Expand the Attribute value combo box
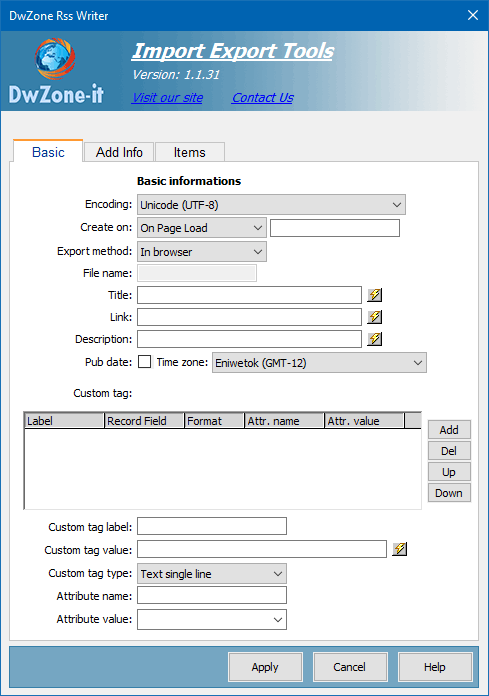Viewport: 489px width, 696px height. coord(212,619)
